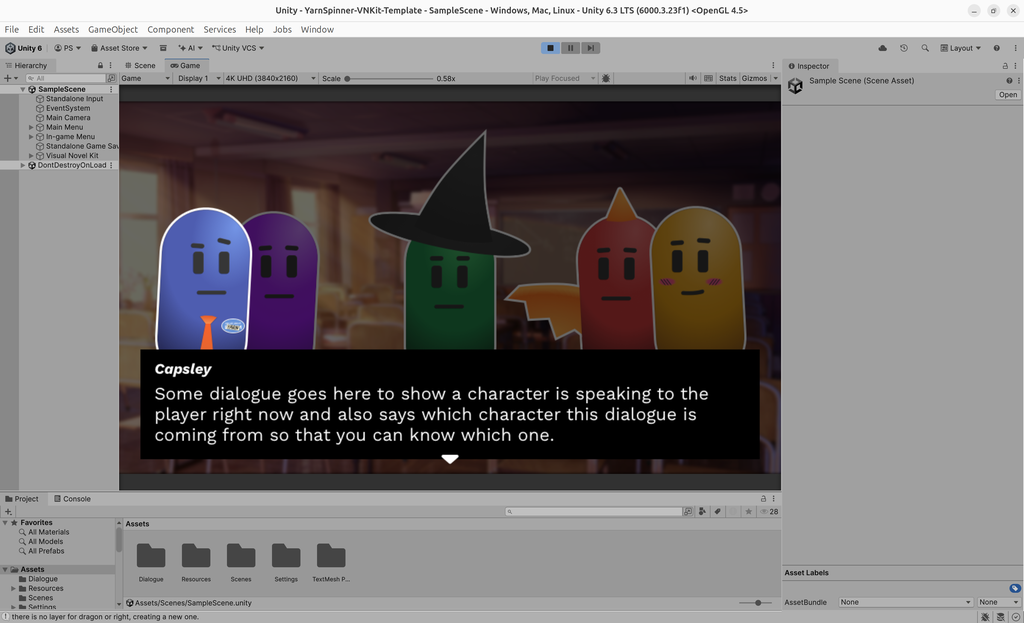Toggle Mute Audio in Game view
The height and width of the screenshot is (623, 1024).
click(692, 78)
